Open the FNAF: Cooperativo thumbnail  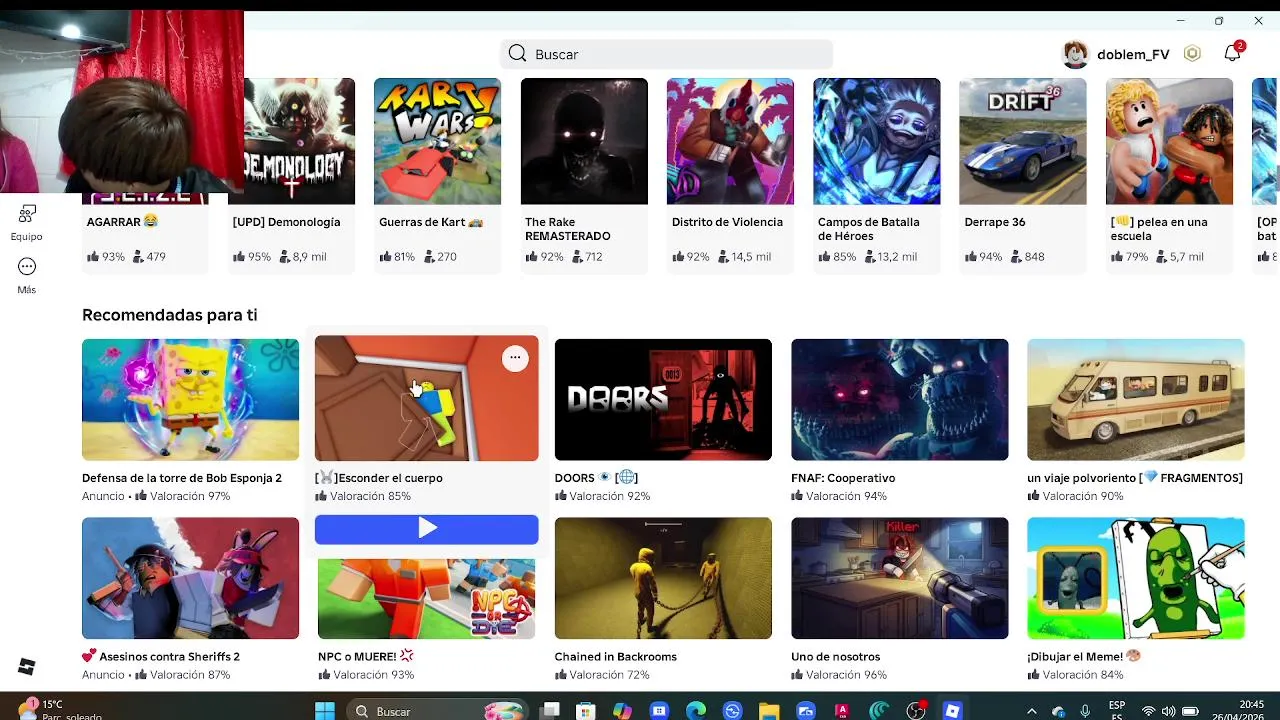[x=900, y=400]
